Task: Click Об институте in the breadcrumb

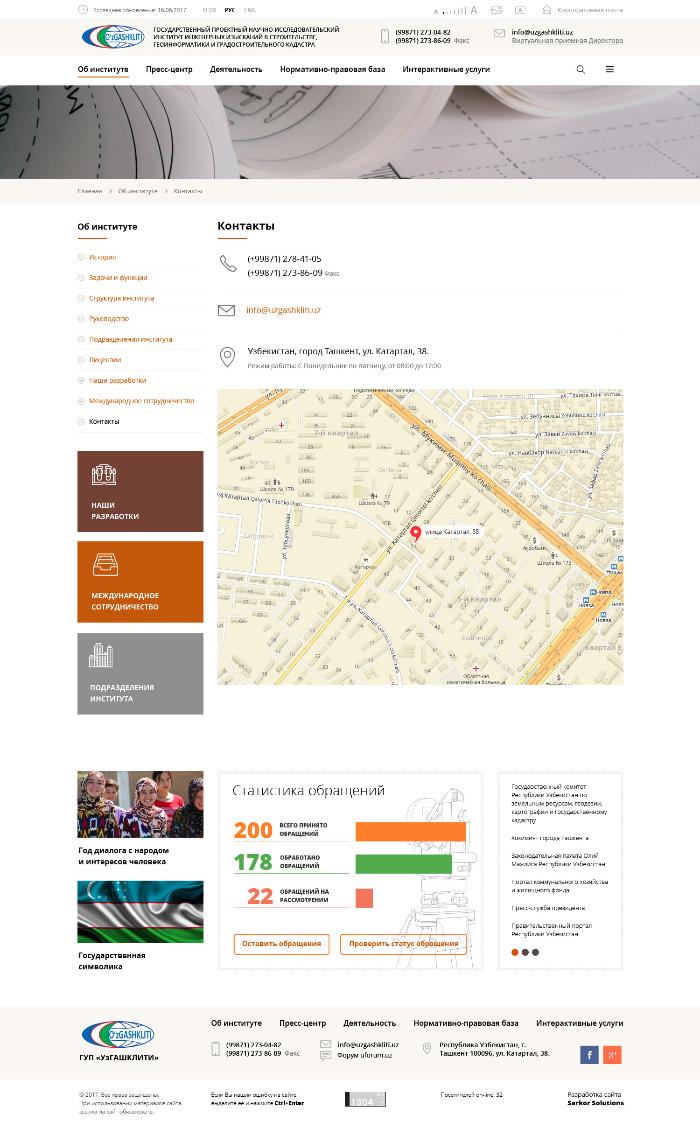Action: coord(137,191)
